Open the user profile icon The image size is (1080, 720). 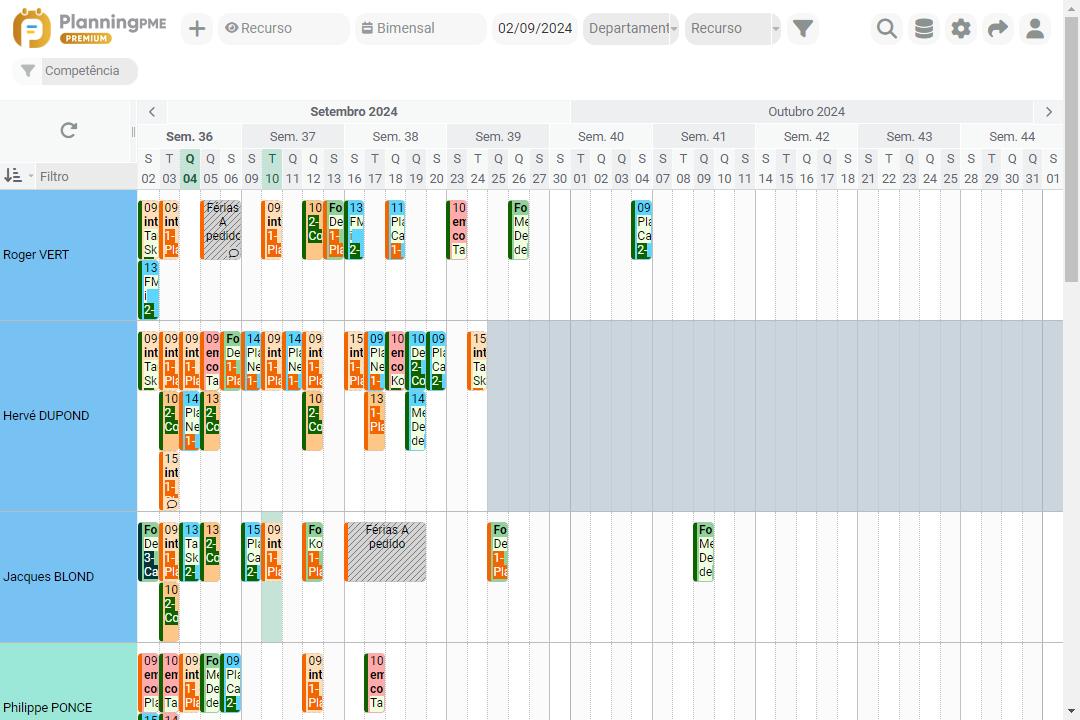(x=1035, y=29)
